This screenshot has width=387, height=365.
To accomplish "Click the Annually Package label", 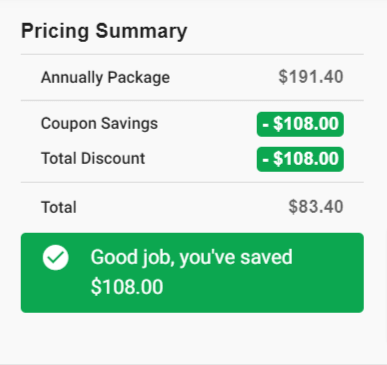I will click(105, 78).
